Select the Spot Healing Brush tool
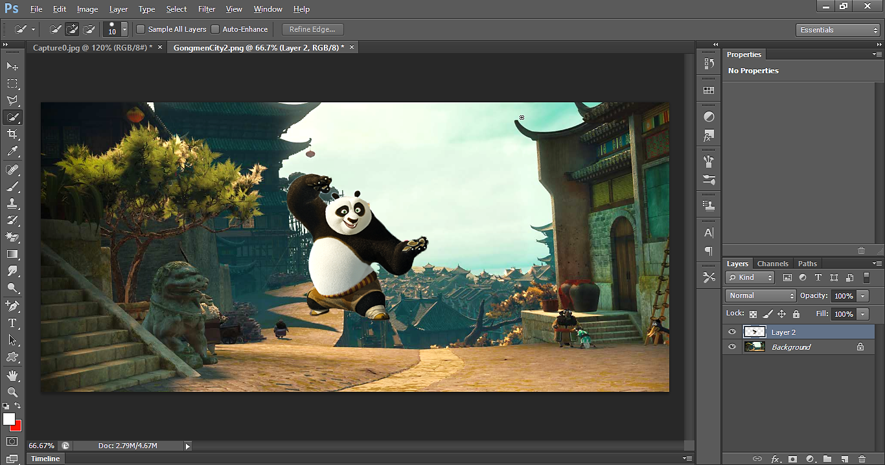The image size is (885, 467). click(x=12, y=169)
